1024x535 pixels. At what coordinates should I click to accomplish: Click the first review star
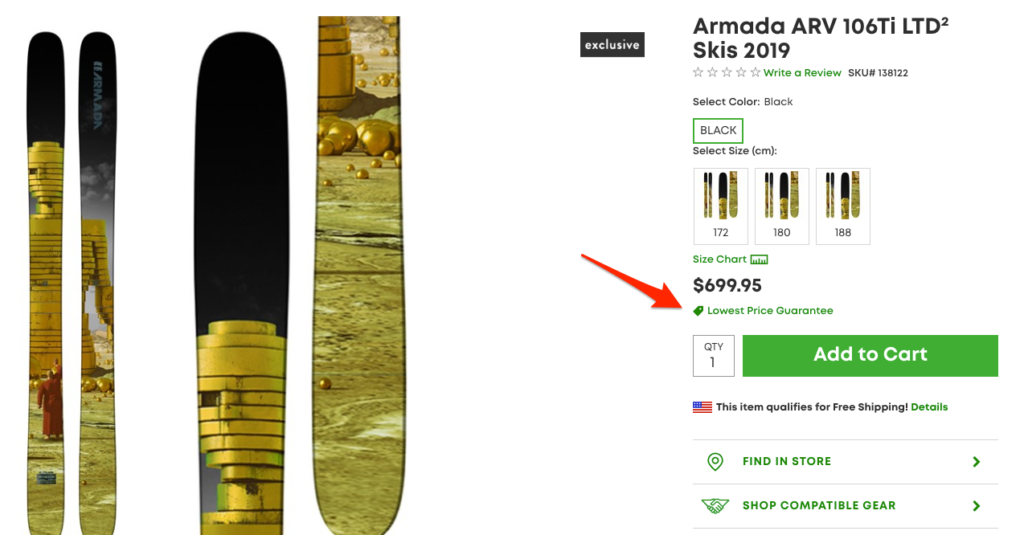(x=698, y=73)
